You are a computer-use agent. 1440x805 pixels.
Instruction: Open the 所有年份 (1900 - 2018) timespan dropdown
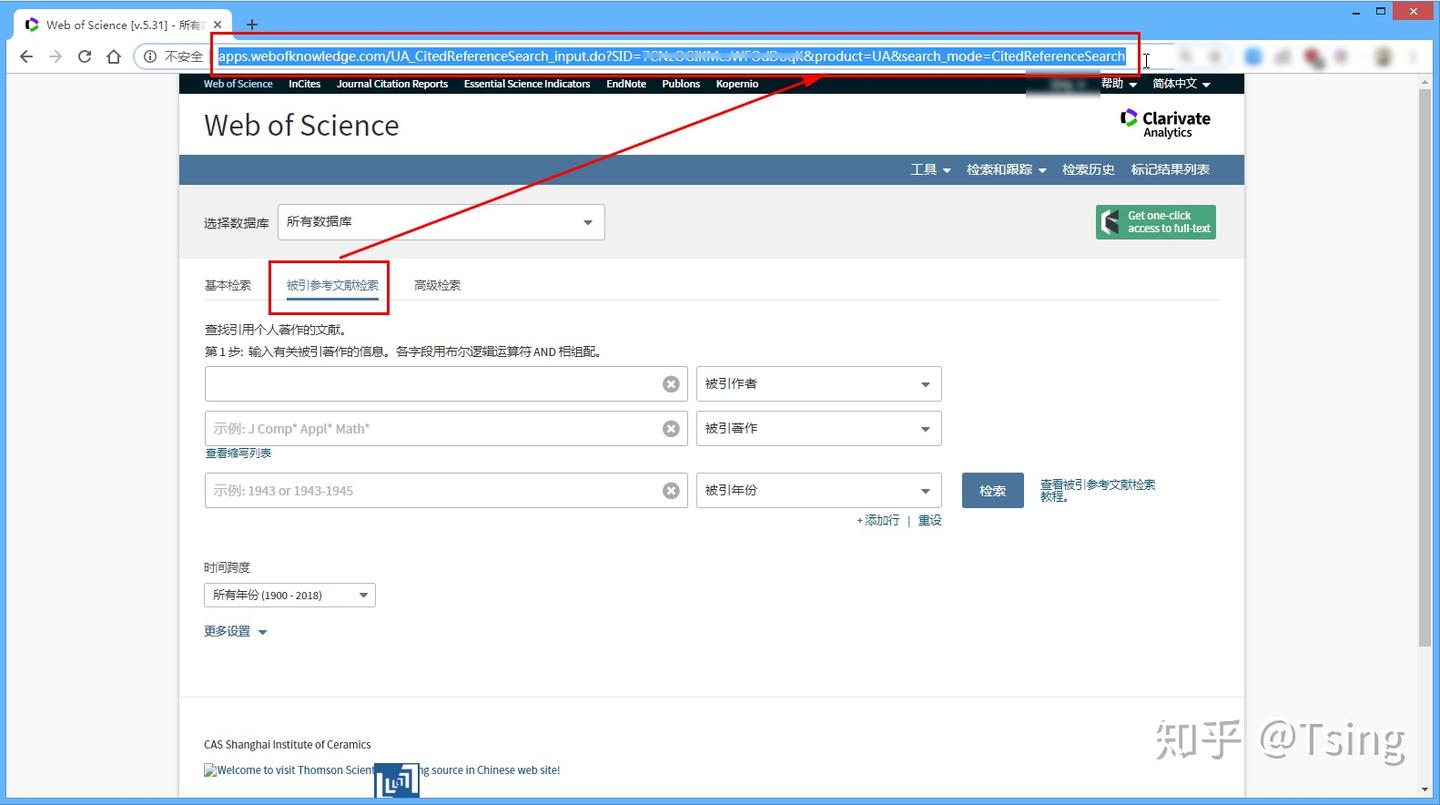(290, 595)
